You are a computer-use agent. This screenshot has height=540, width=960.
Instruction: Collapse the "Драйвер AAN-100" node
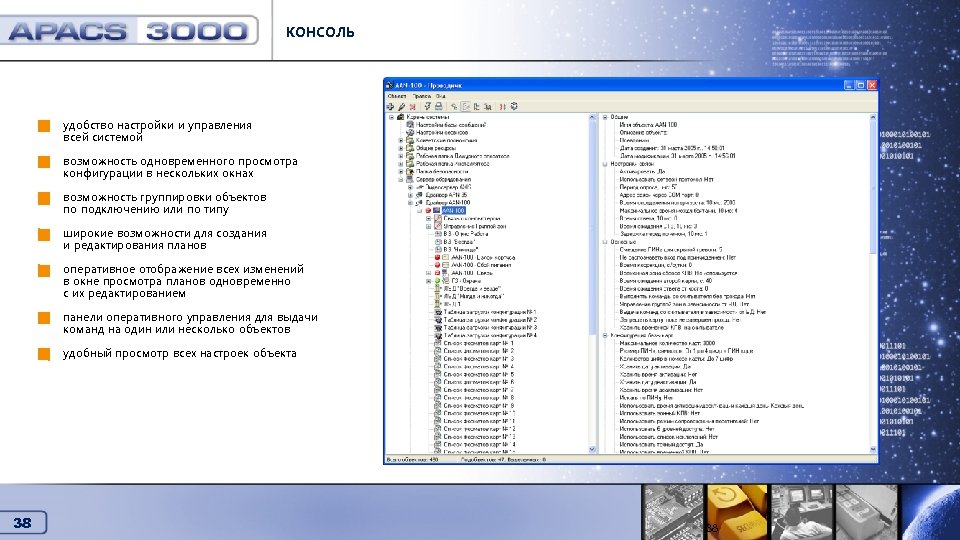coord(410,203)
